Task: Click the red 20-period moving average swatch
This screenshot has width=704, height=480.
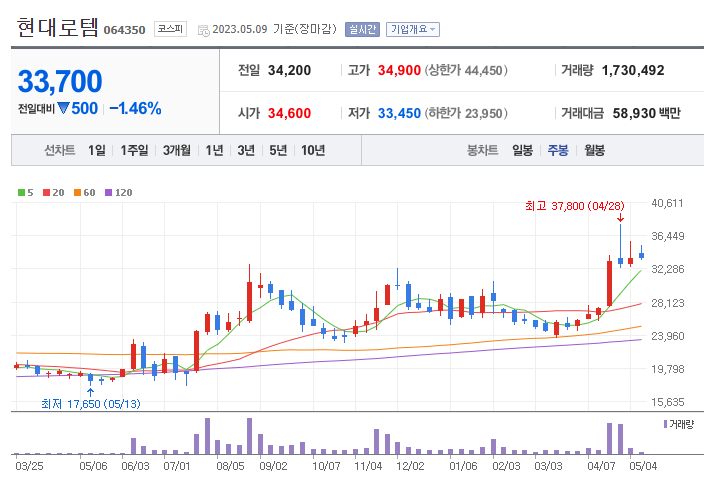Action: 46,193
